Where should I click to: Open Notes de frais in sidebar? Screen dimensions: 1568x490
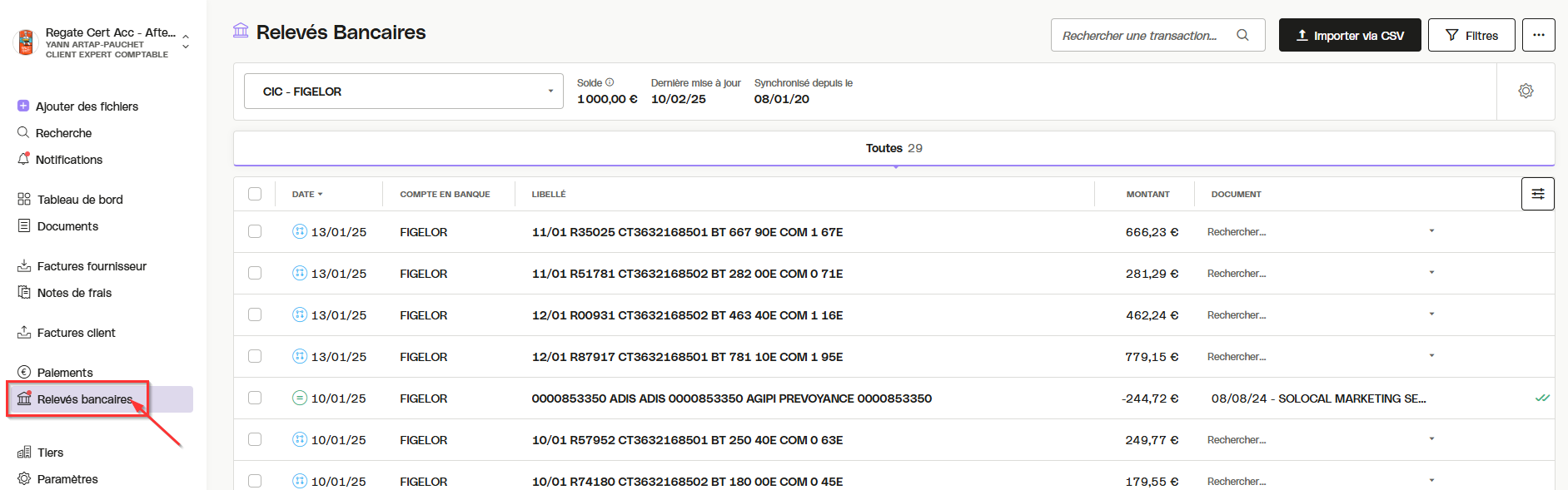pos(74,292)
